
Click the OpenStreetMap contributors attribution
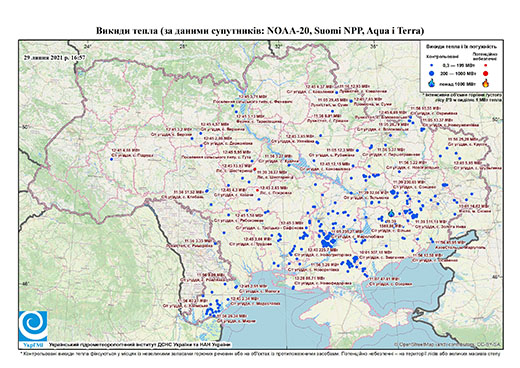click(448, 344)
